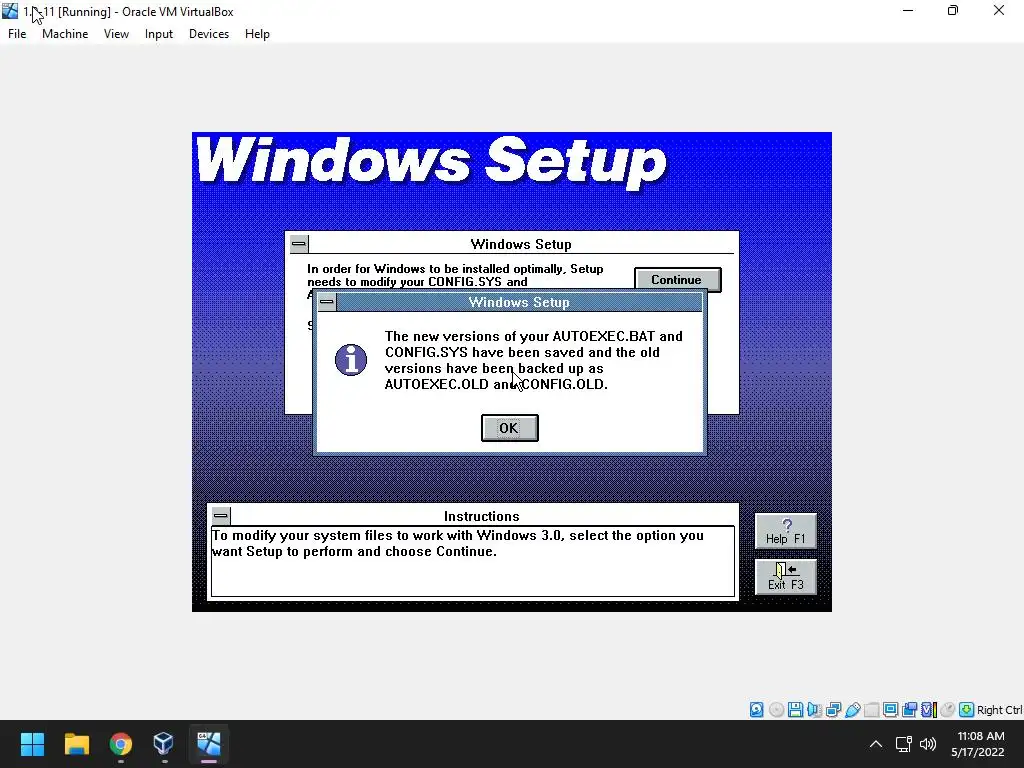Image resolution: width=1024 pixels, height=768 pixels.
Task: Click the Continue button in Windows Setup
Action: [677, 280]
